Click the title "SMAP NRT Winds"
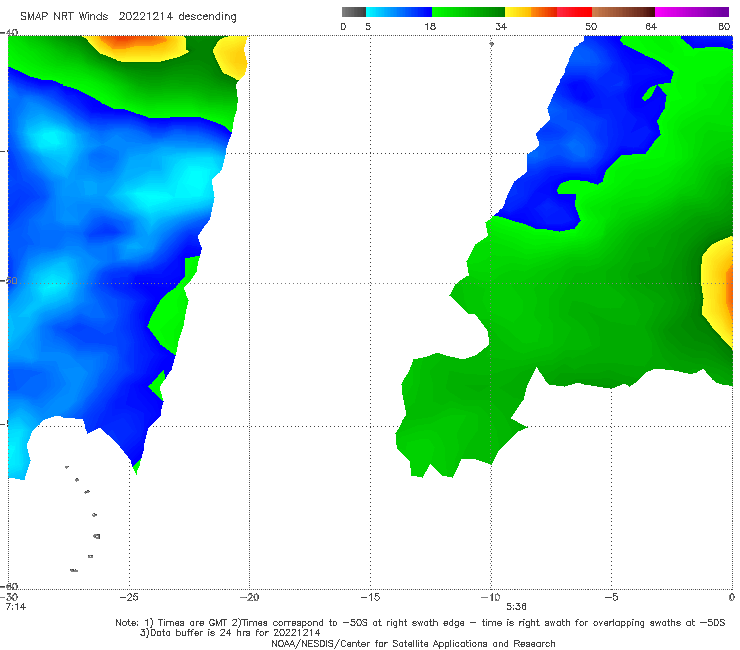The image size is (740, 650). (64, 16)
